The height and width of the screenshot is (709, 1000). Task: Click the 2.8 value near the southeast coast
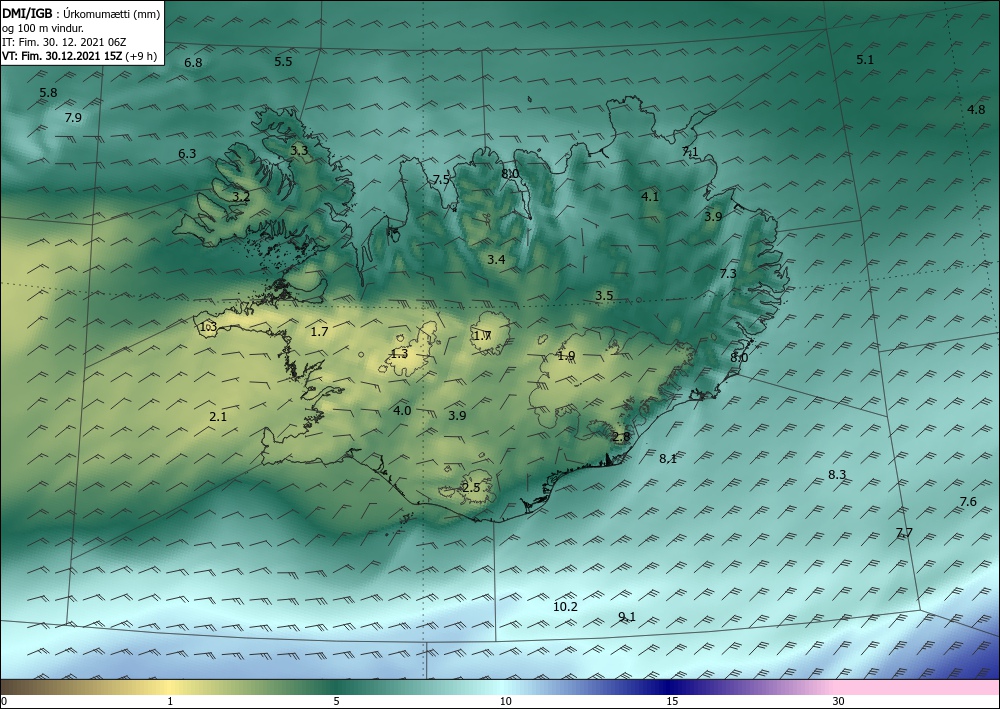click(621, 437)
